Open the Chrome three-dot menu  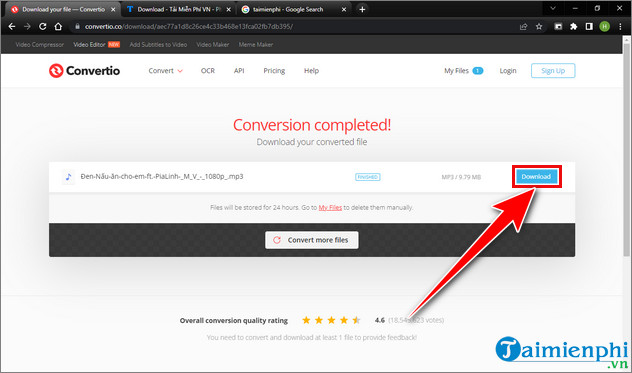[x=620, y=27]
